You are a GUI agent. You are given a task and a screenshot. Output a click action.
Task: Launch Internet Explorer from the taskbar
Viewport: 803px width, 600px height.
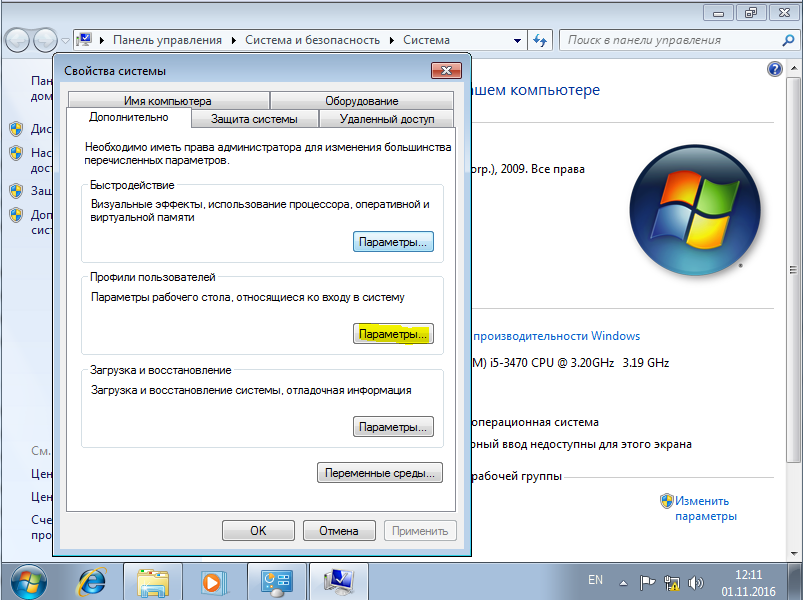point(92,580)
